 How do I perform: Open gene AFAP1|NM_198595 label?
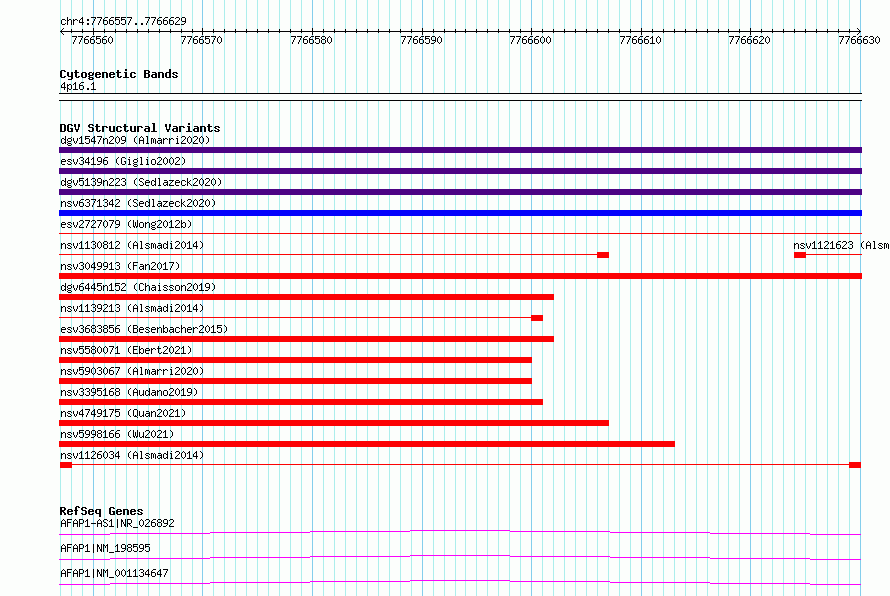tap(105, 548)
